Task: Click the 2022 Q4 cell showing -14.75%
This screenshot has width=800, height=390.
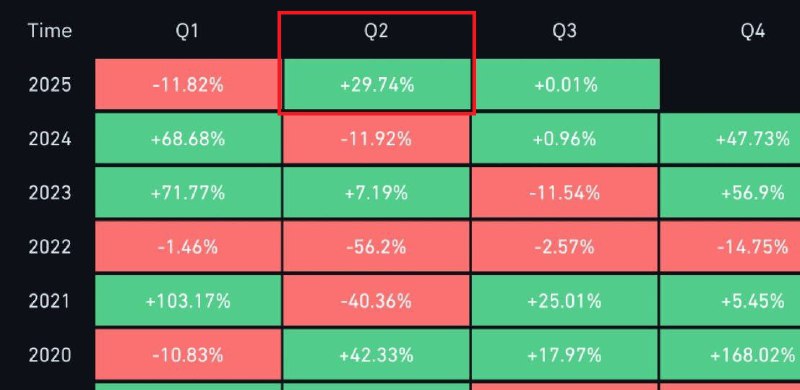Action: (x=730, y=247)
